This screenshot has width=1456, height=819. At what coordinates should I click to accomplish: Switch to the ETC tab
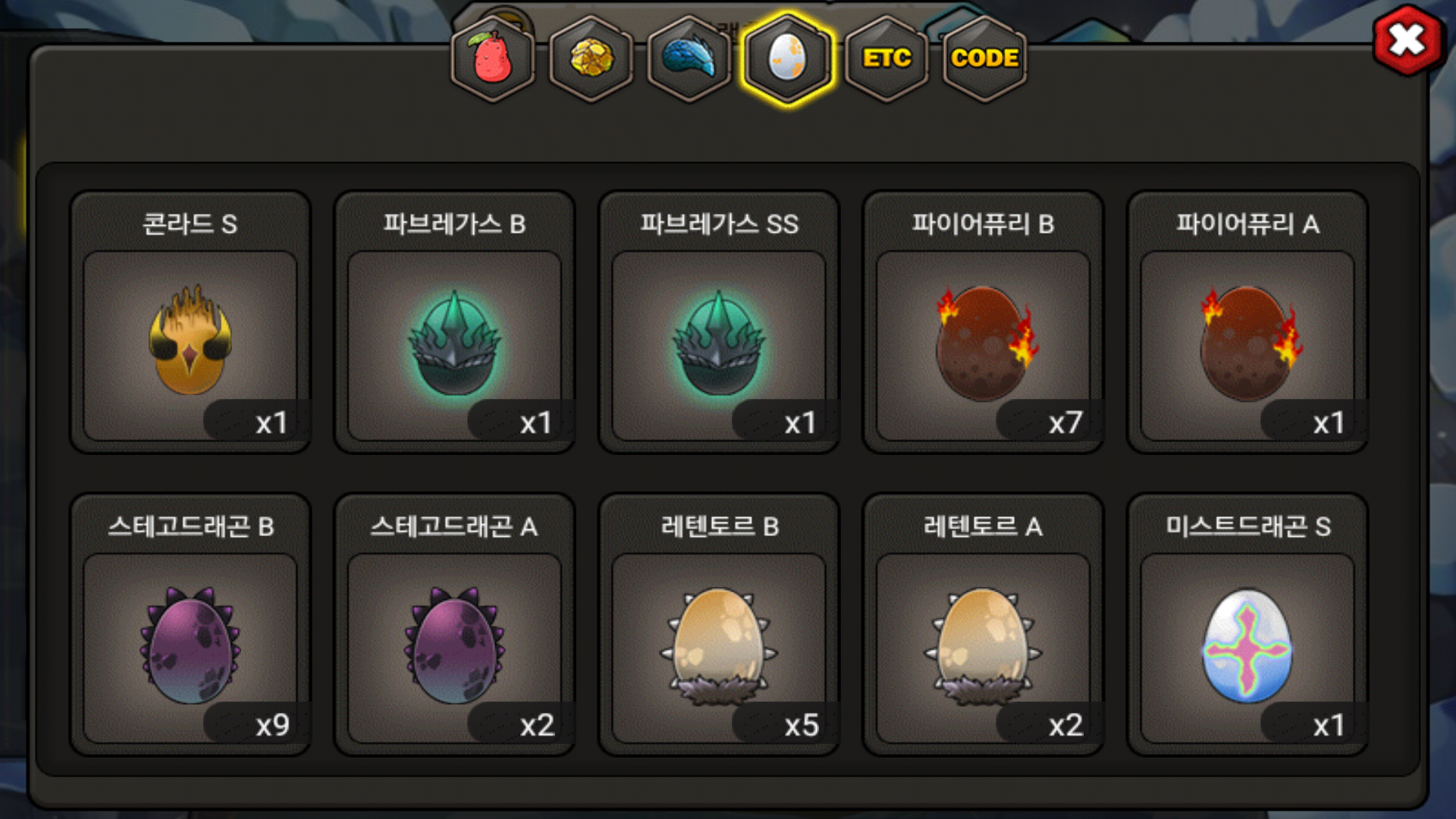point(886,58)
